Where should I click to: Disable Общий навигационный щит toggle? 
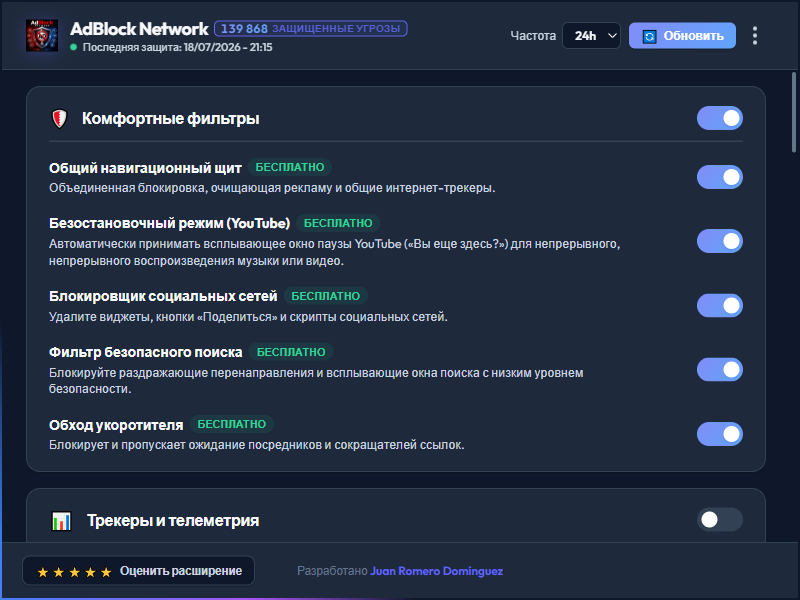click(x=719, y=177)
